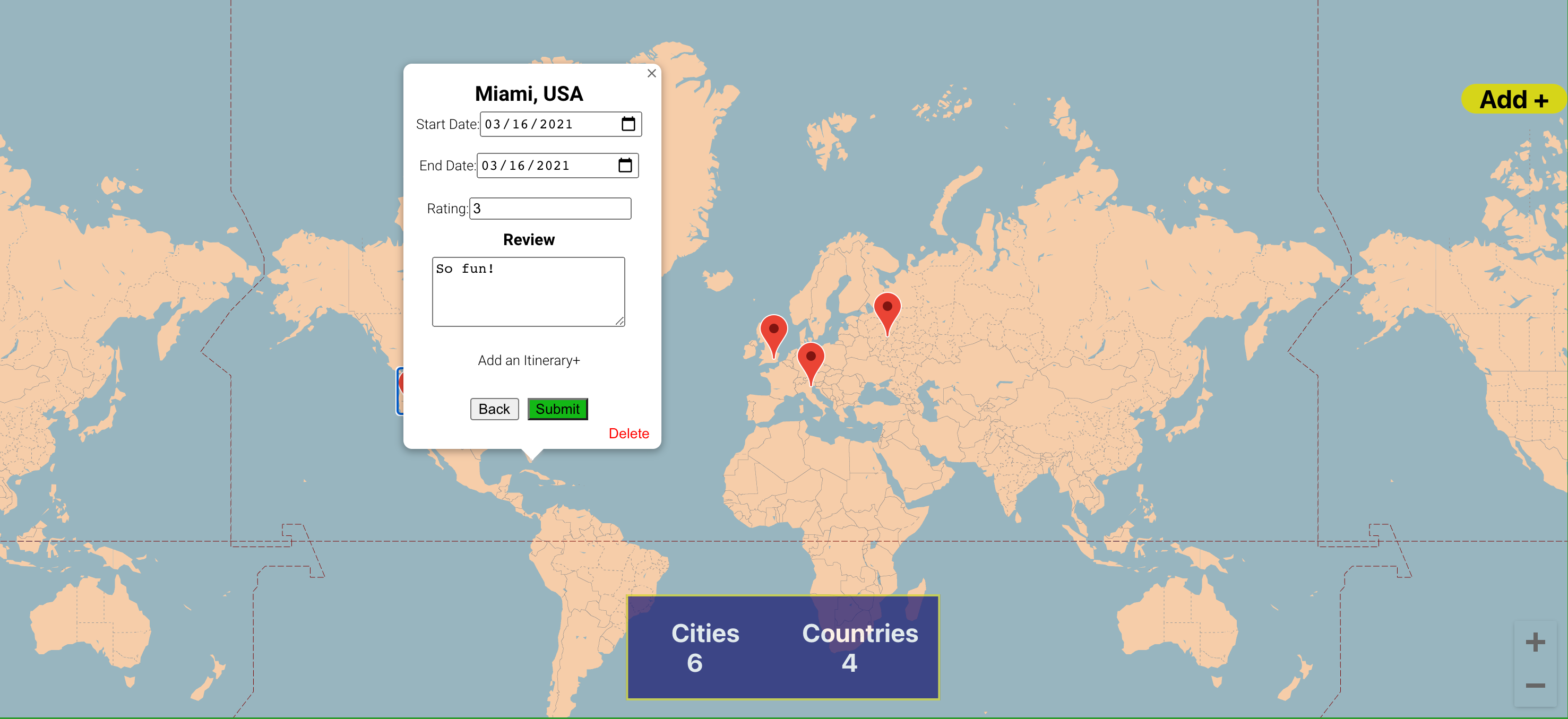Click the End Date field text

tap(525, 166)
